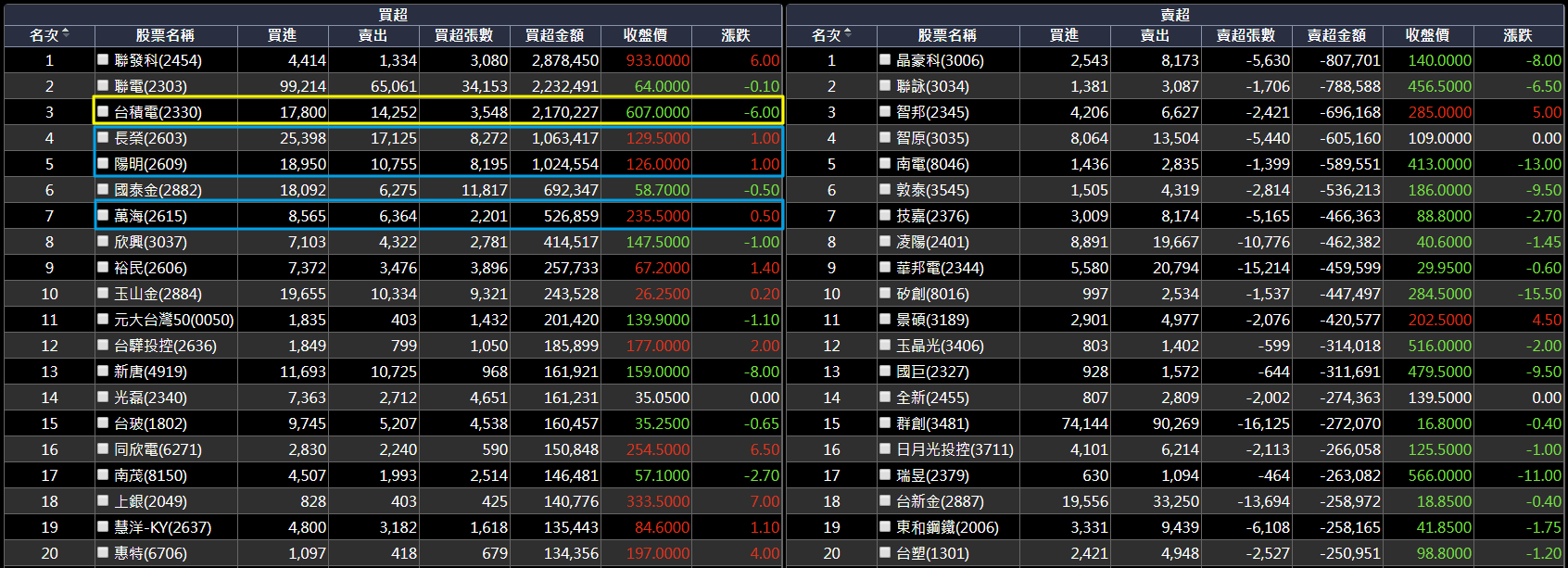Tick the 長榮(2603) checkbox
The width and height of the screenshot is (1568, 568).
click(x=103, y=137)
